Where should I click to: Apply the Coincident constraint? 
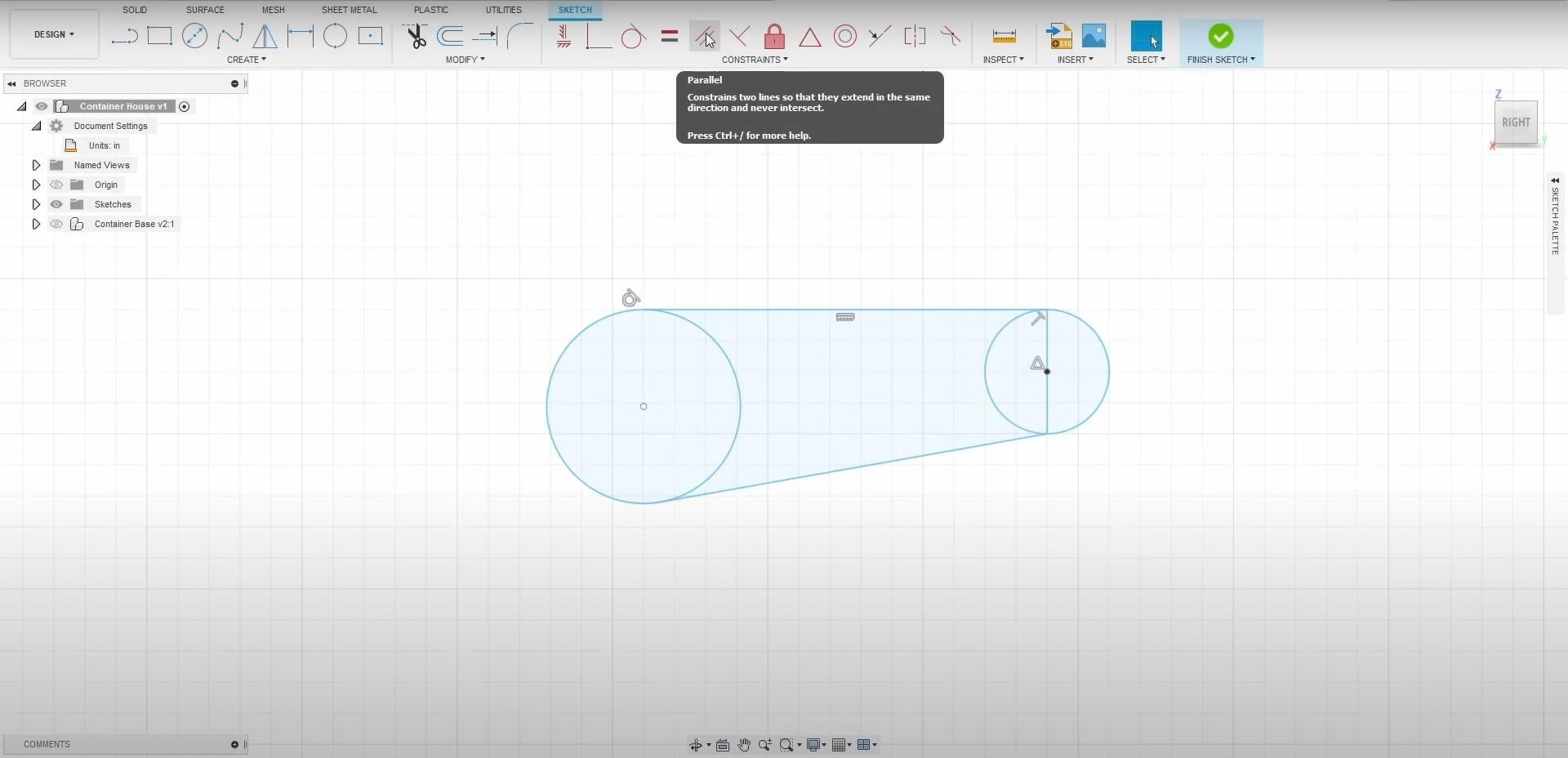(x=599, y=36)
